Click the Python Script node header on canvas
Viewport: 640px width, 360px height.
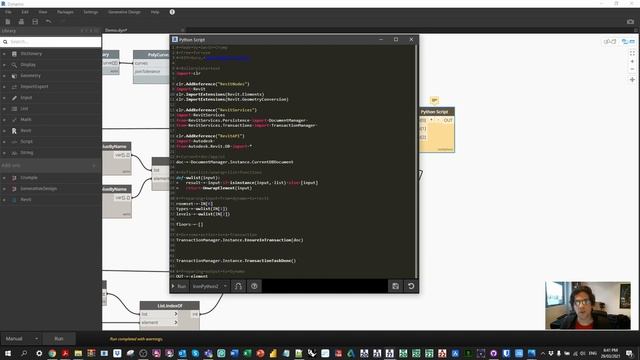coord(437,111)
